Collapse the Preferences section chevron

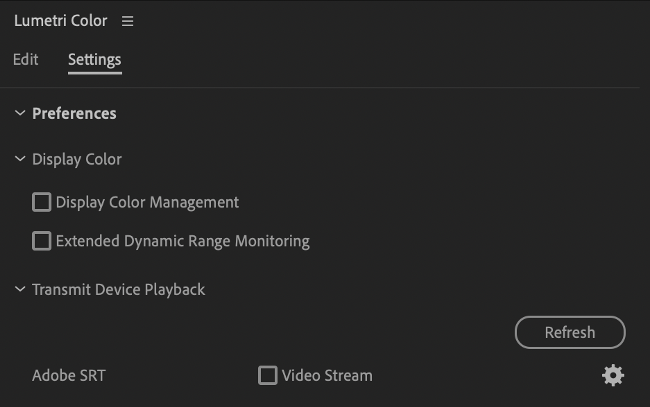point(20,113)
